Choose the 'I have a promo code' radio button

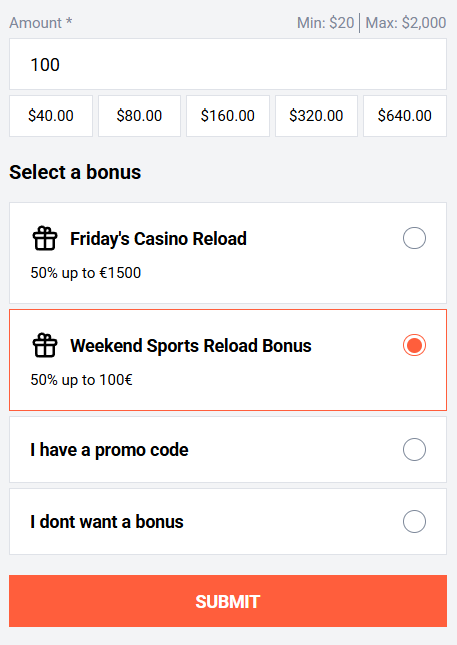[x=414, y=449]
